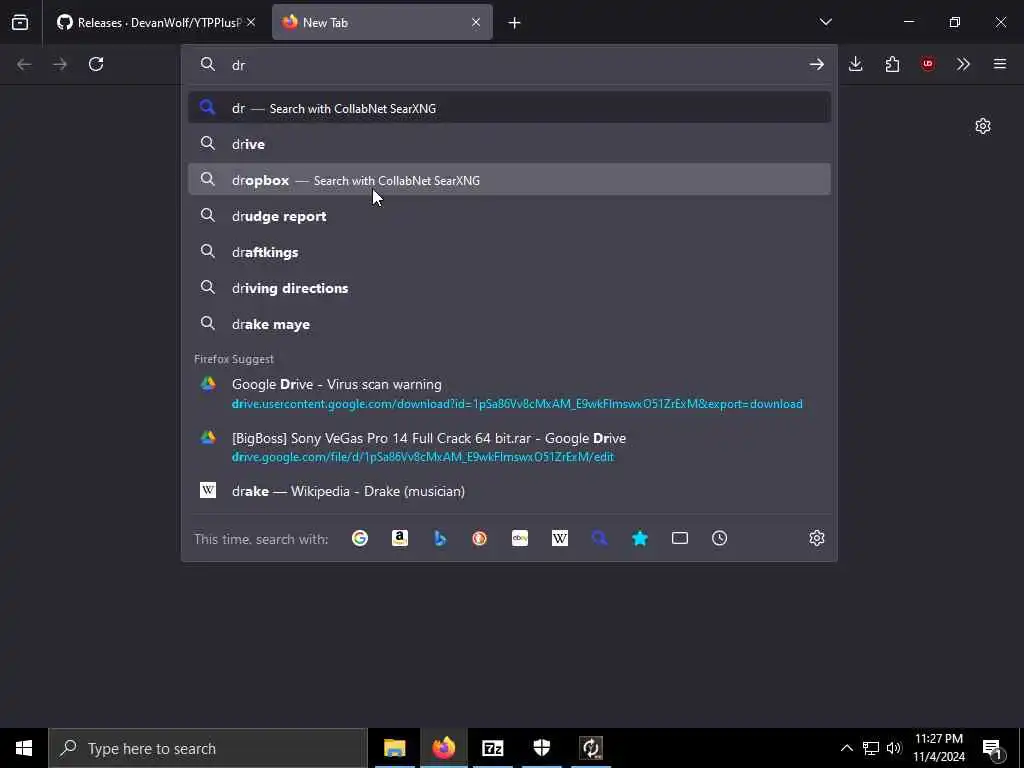Open new tab page personalize gear
The width and height of the screenshot is (1024, 768).
tap(983, 126)
